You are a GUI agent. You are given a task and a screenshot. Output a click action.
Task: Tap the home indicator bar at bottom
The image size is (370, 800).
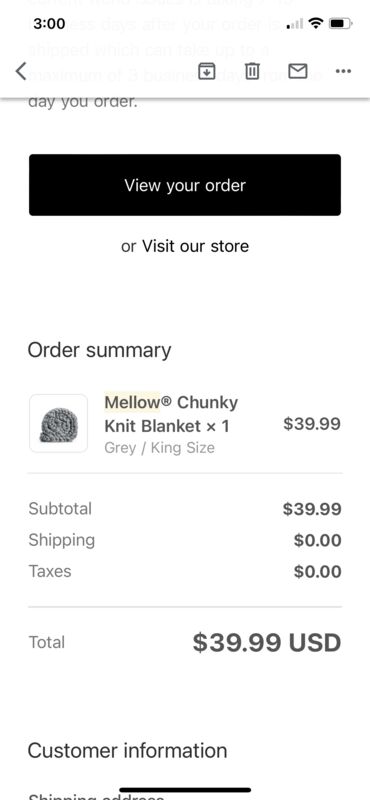(185, 790)
